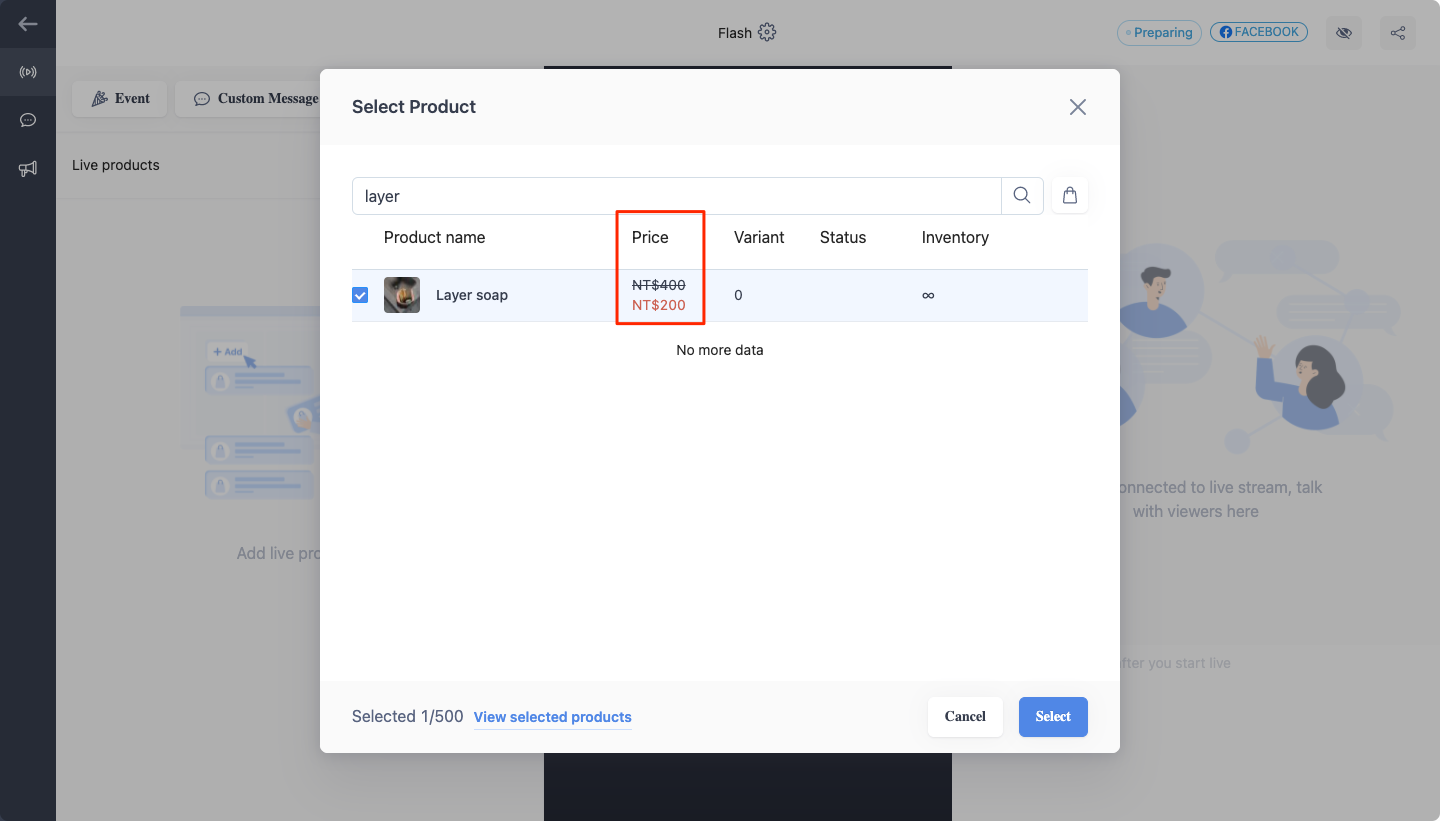The height and width of the screenshot is (821, 1440).
Task: Click the Live products heading
Action: (116, 165)
